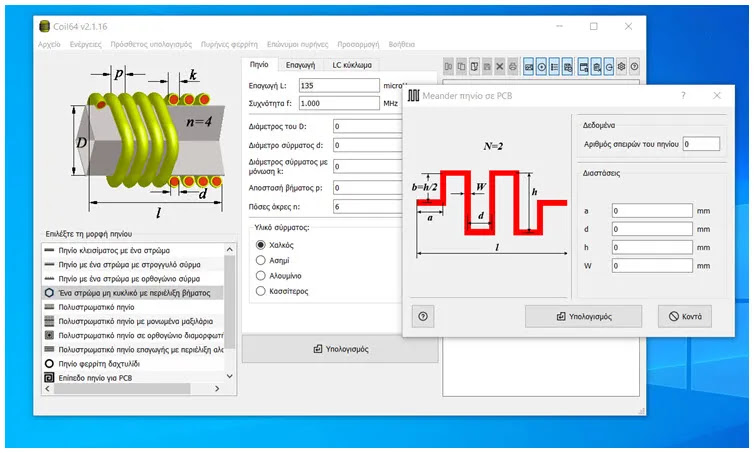Click the two-pages copy toolbar icon
Image resolution: width=754 pixels, height=453 pixels.
tap(461, 67)
